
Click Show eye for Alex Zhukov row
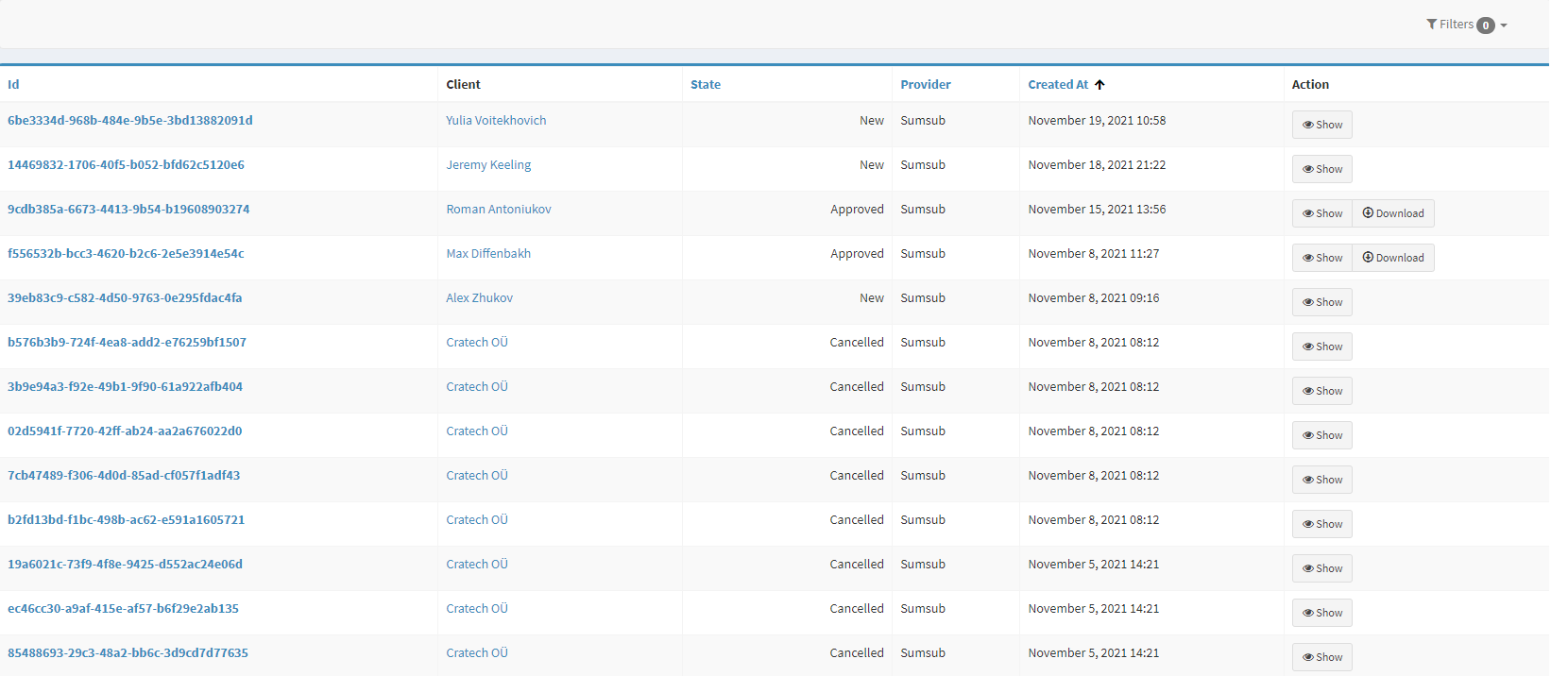point(1308,303)
